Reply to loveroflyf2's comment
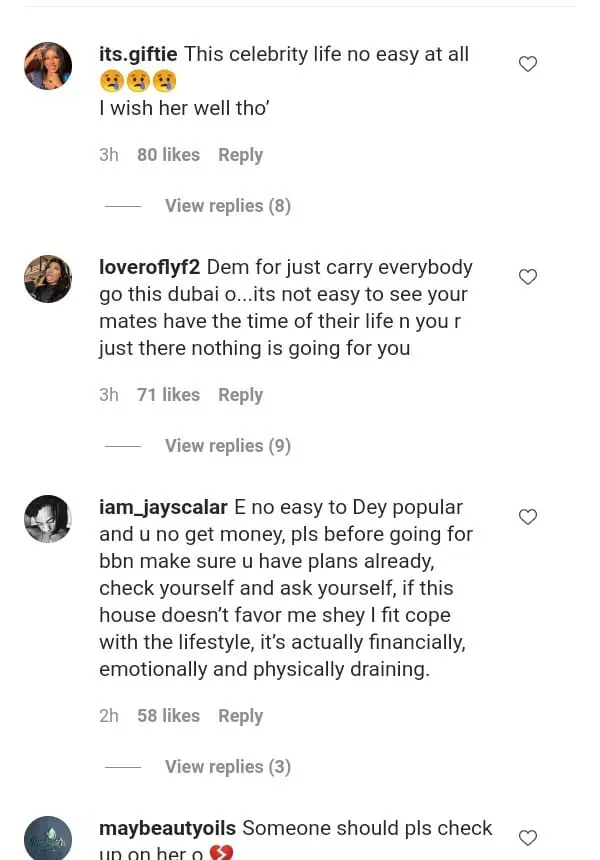This screenshot has width=600, height=860. coord(240,395)
